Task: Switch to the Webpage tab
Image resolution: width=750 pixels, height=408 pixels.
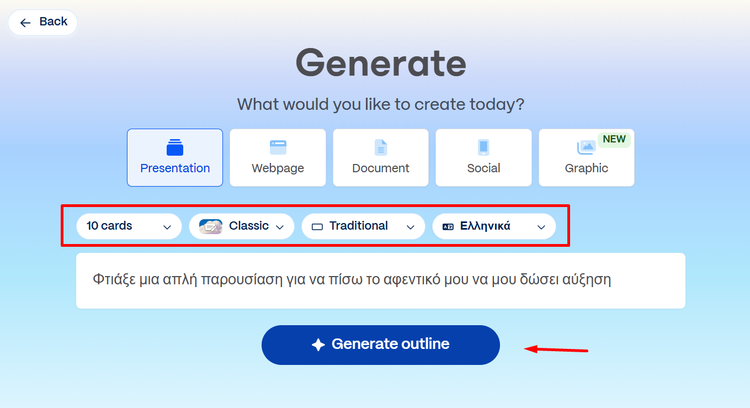Action: [278, 168]
